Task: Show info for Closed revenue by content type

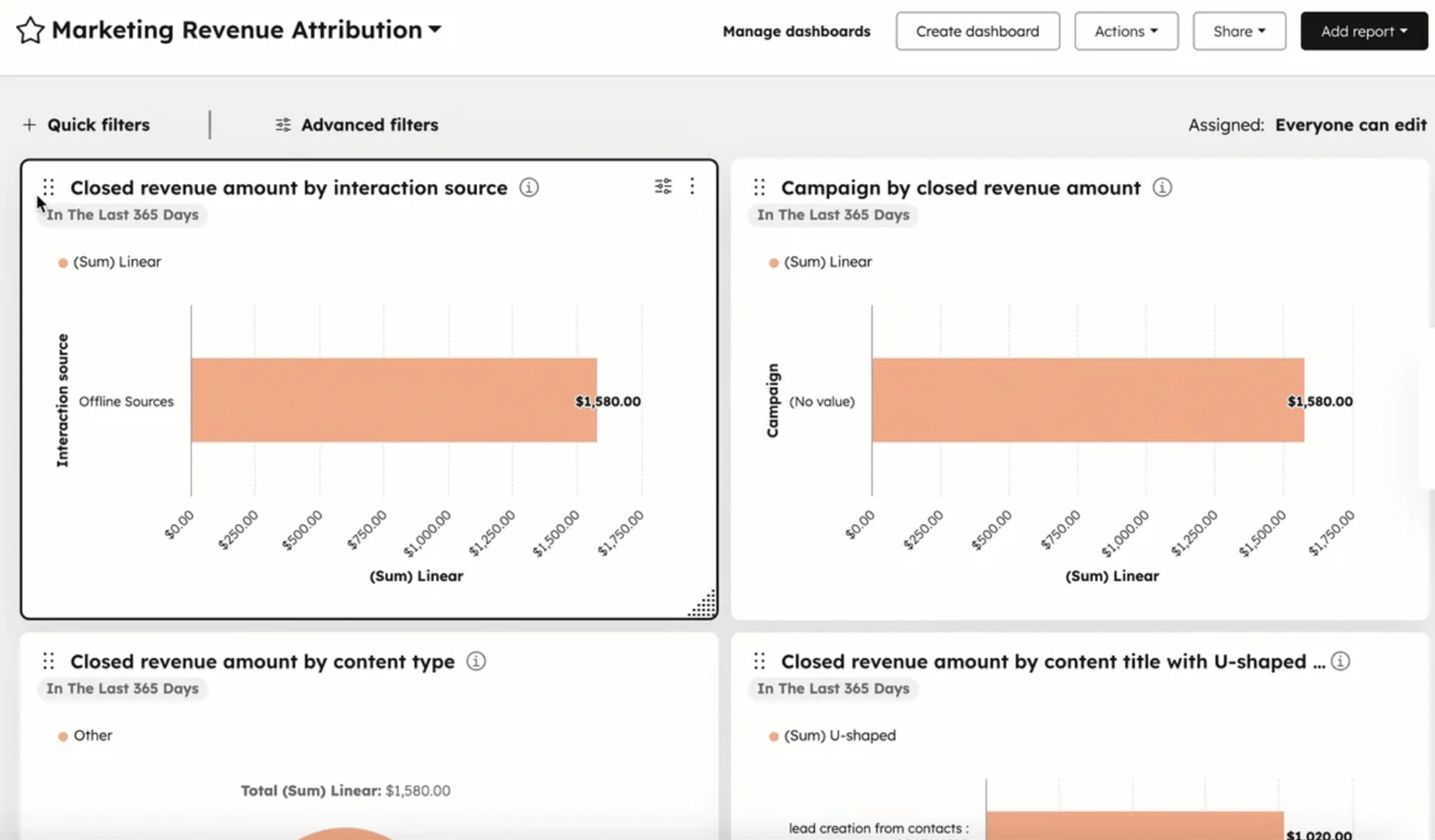Action: click(476, 661)
